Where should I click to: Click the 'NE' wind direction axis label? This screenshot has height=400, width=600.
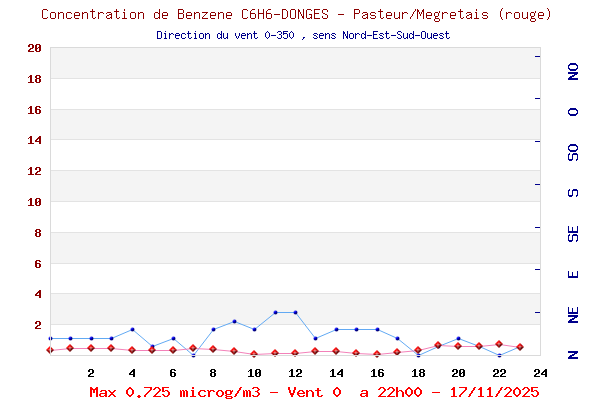tap(573, 315)
